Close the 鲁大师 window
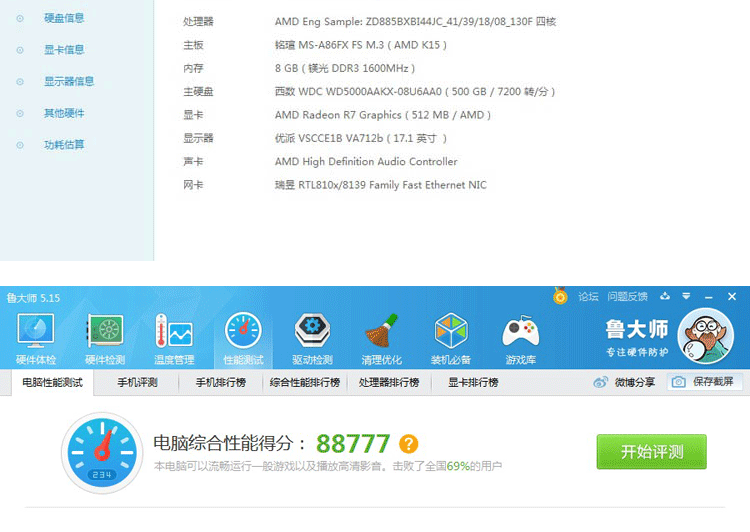Image resolution: width=750 pixels, height=532 pixels. pos(732,297)
